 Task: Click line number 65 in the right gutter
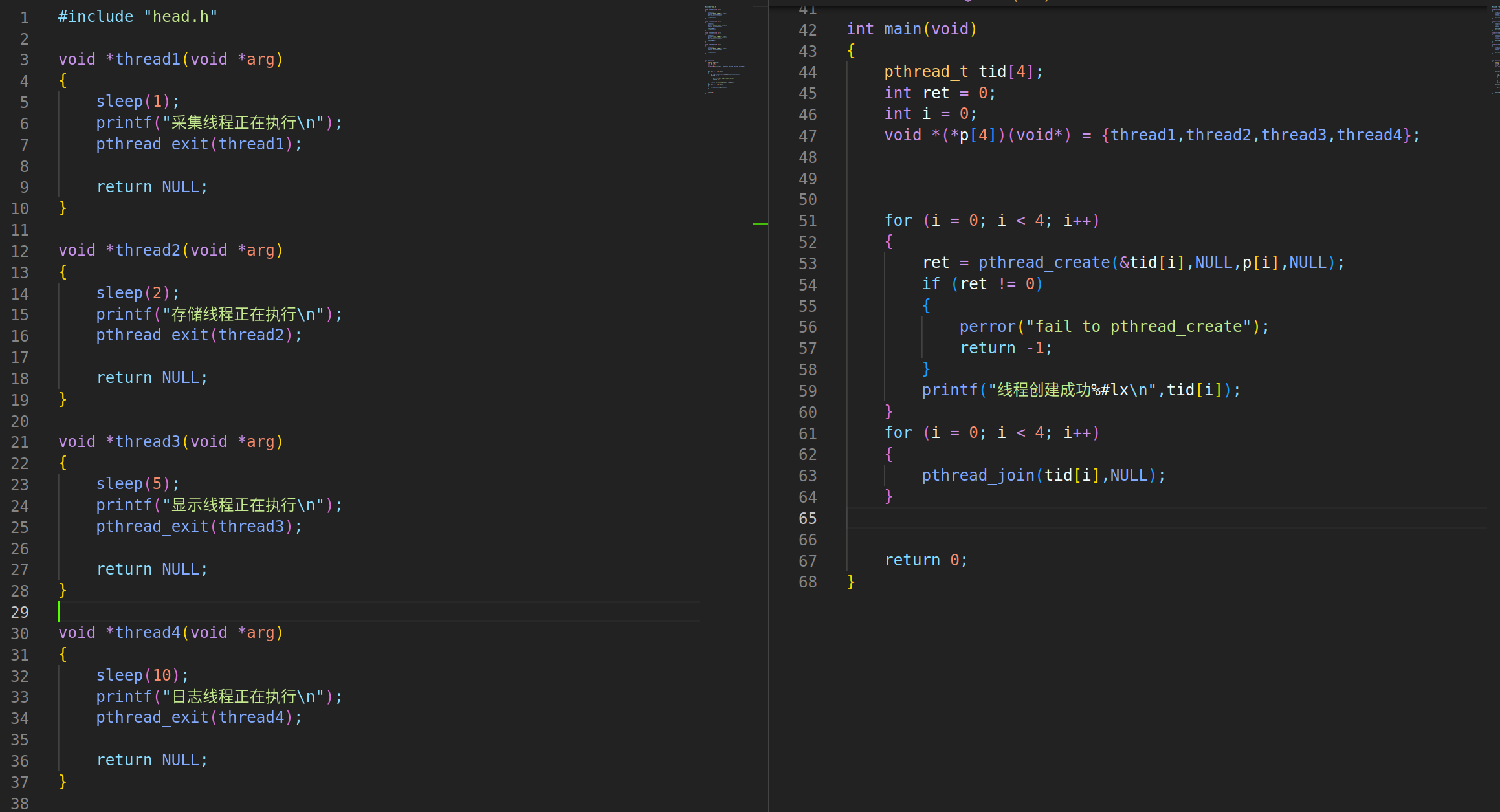[x=807, y=519]
